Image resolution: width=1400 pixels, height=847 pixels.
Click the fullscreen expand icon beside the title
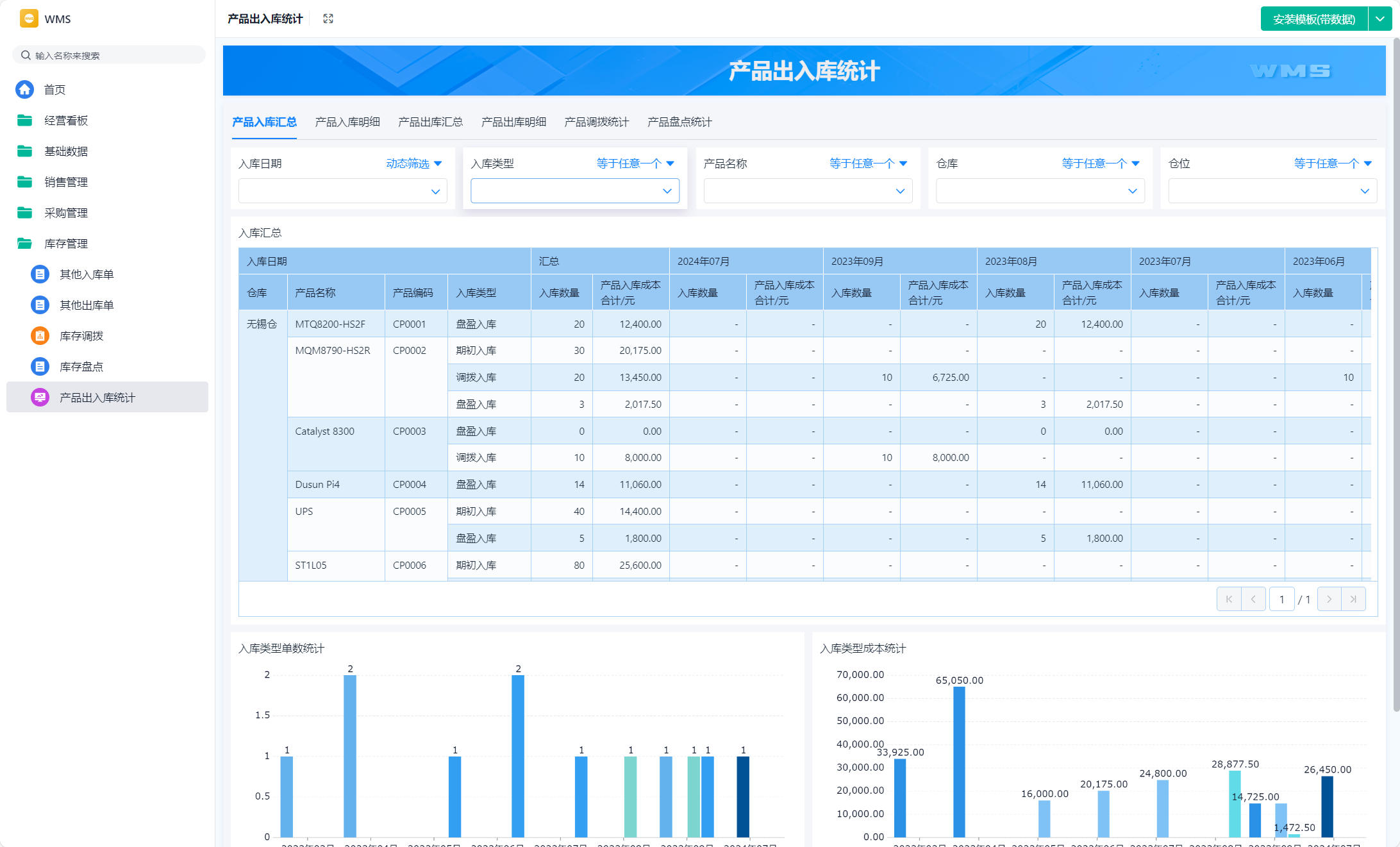point(328,19)
